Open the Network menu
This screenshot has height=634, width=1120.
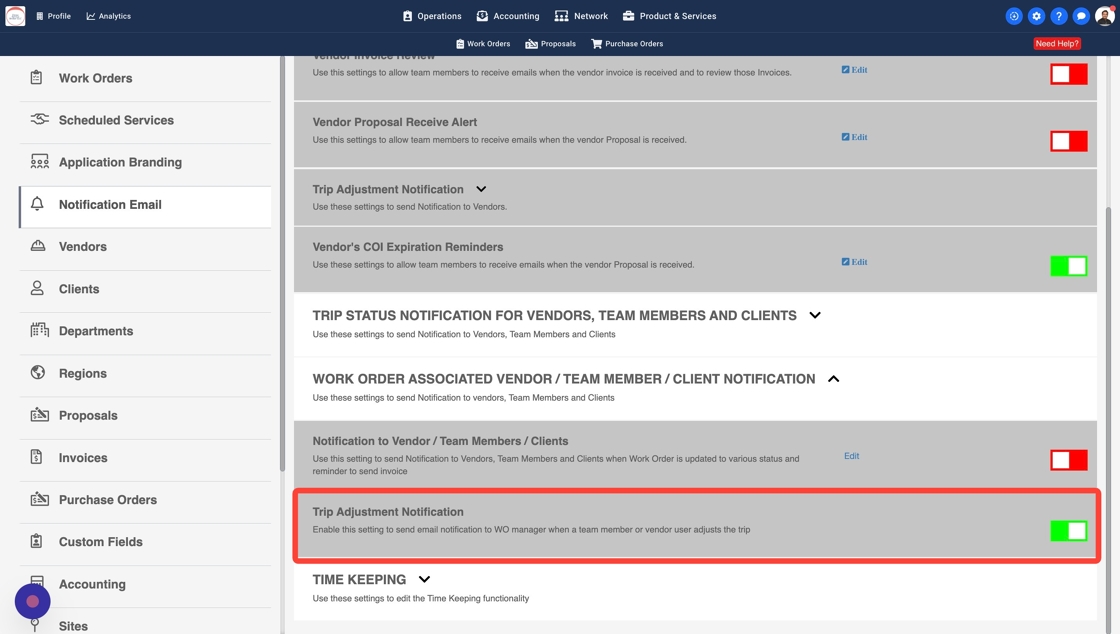581,16
